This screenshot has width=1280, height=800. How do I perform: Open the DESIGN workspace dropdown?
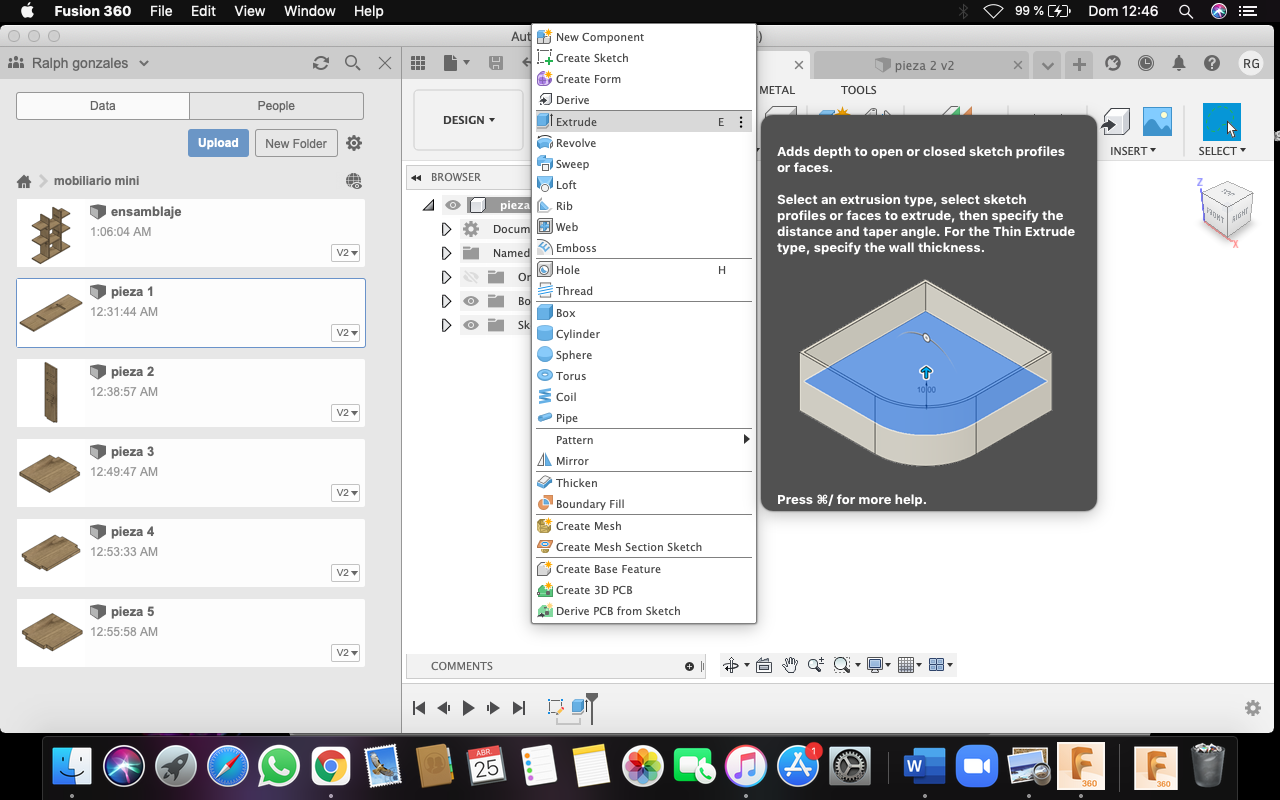point(469,120)
